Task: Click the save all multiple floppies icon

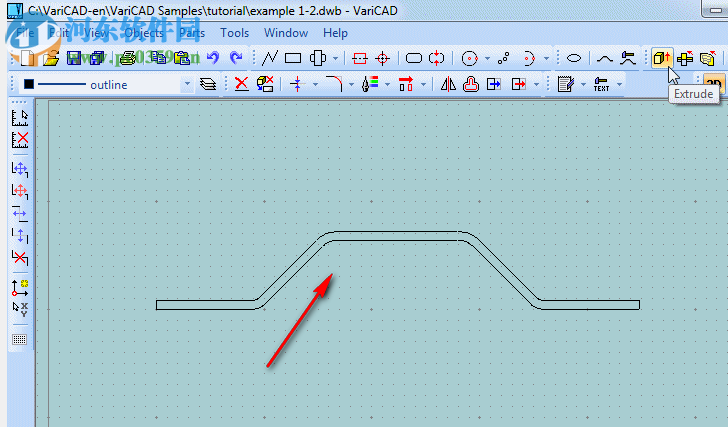Action: (x=97, y=58)
